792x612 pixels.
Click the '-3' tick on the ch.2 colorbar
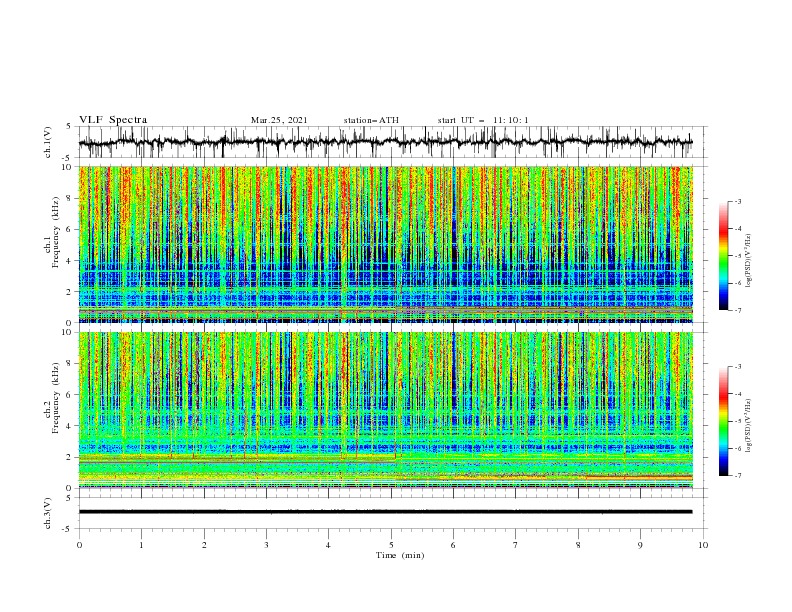[x=738, y=367]
